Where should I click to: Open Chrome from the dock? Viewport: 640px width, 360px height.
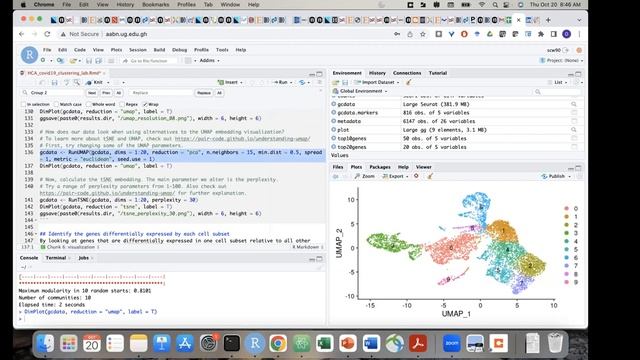(278, 343)
